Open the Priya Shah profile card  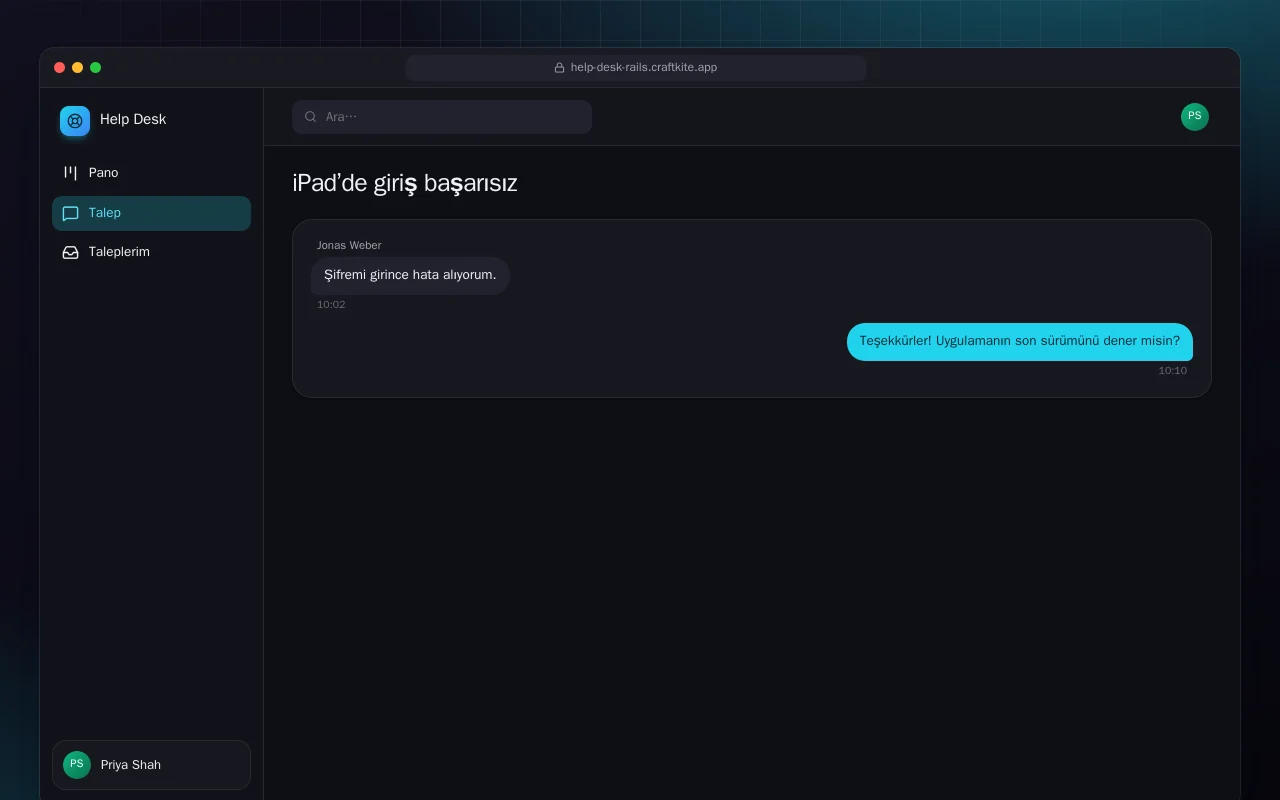point(151,765)
